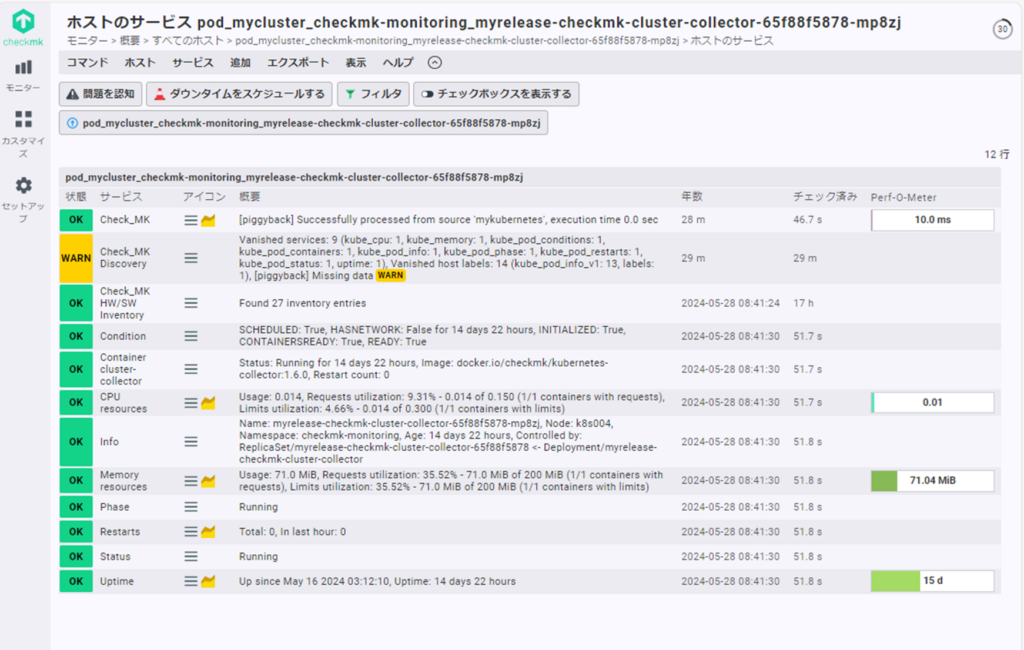Open action menu for Info service
This screenshot has height=650, width=1024.
point(191,442)
